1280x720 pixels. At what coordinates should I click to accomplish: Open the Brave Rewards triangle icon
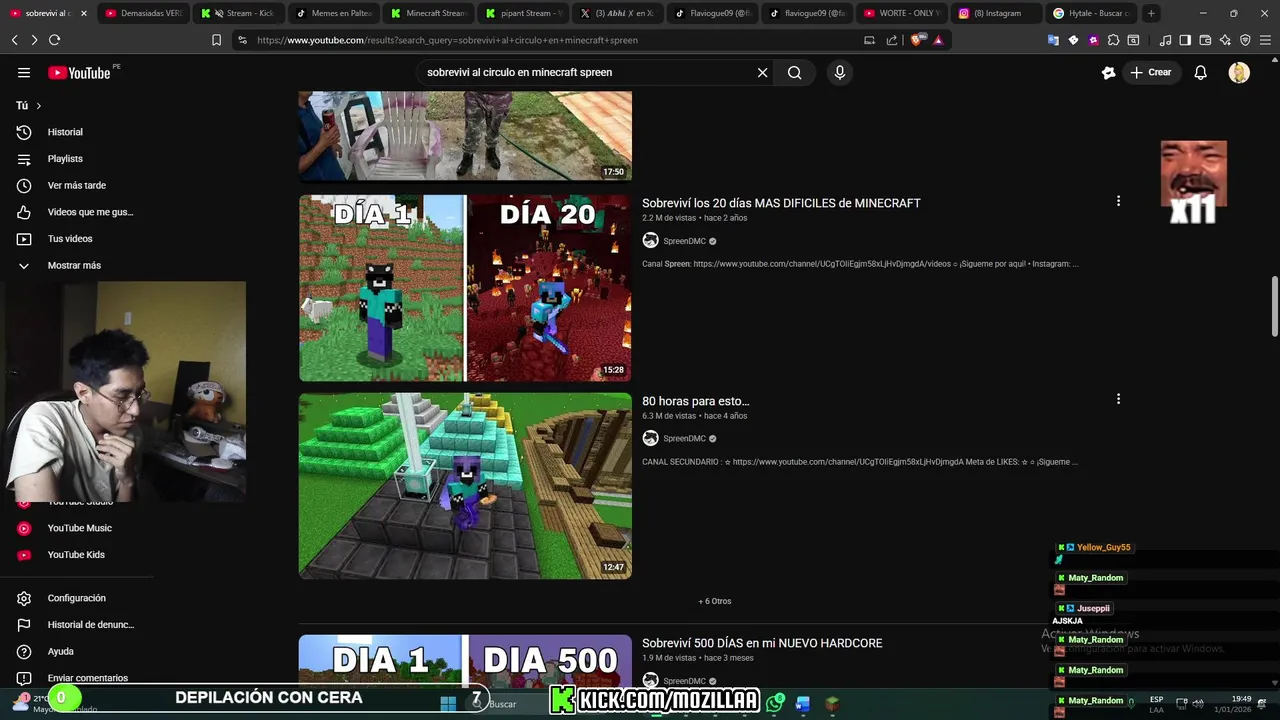click(x=938, y=40)
